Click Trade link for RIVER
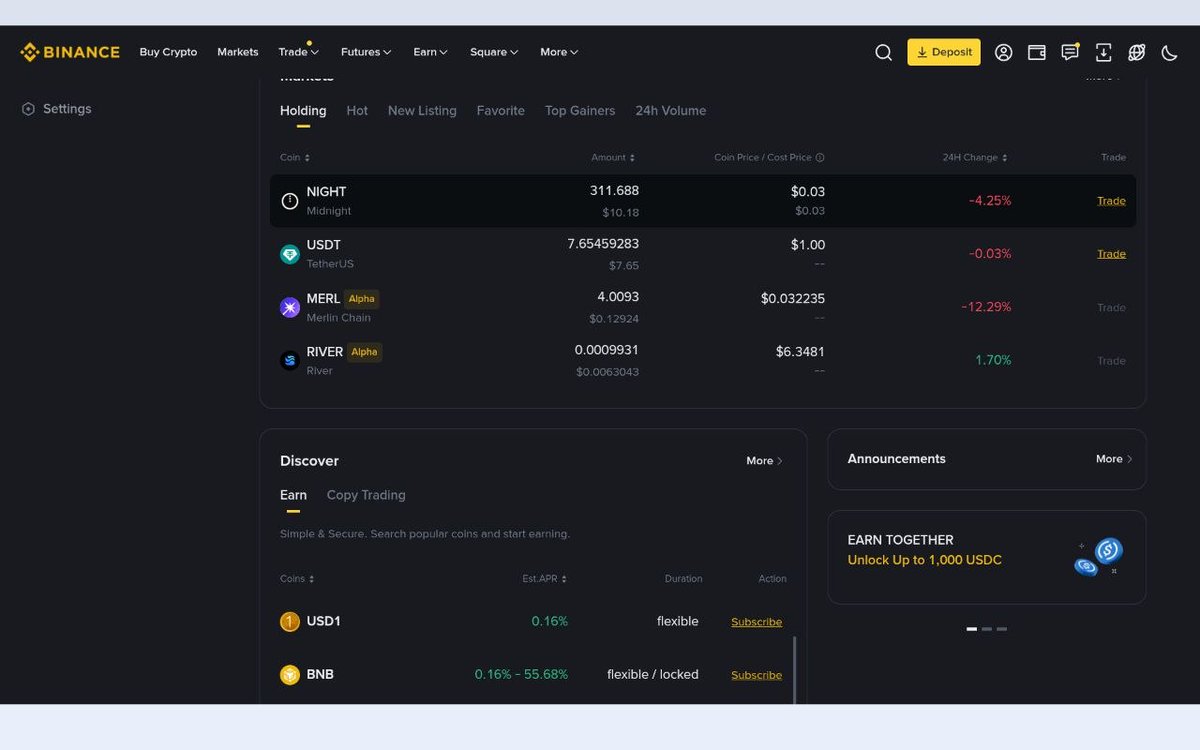1200x750 pixels. 1111,360
